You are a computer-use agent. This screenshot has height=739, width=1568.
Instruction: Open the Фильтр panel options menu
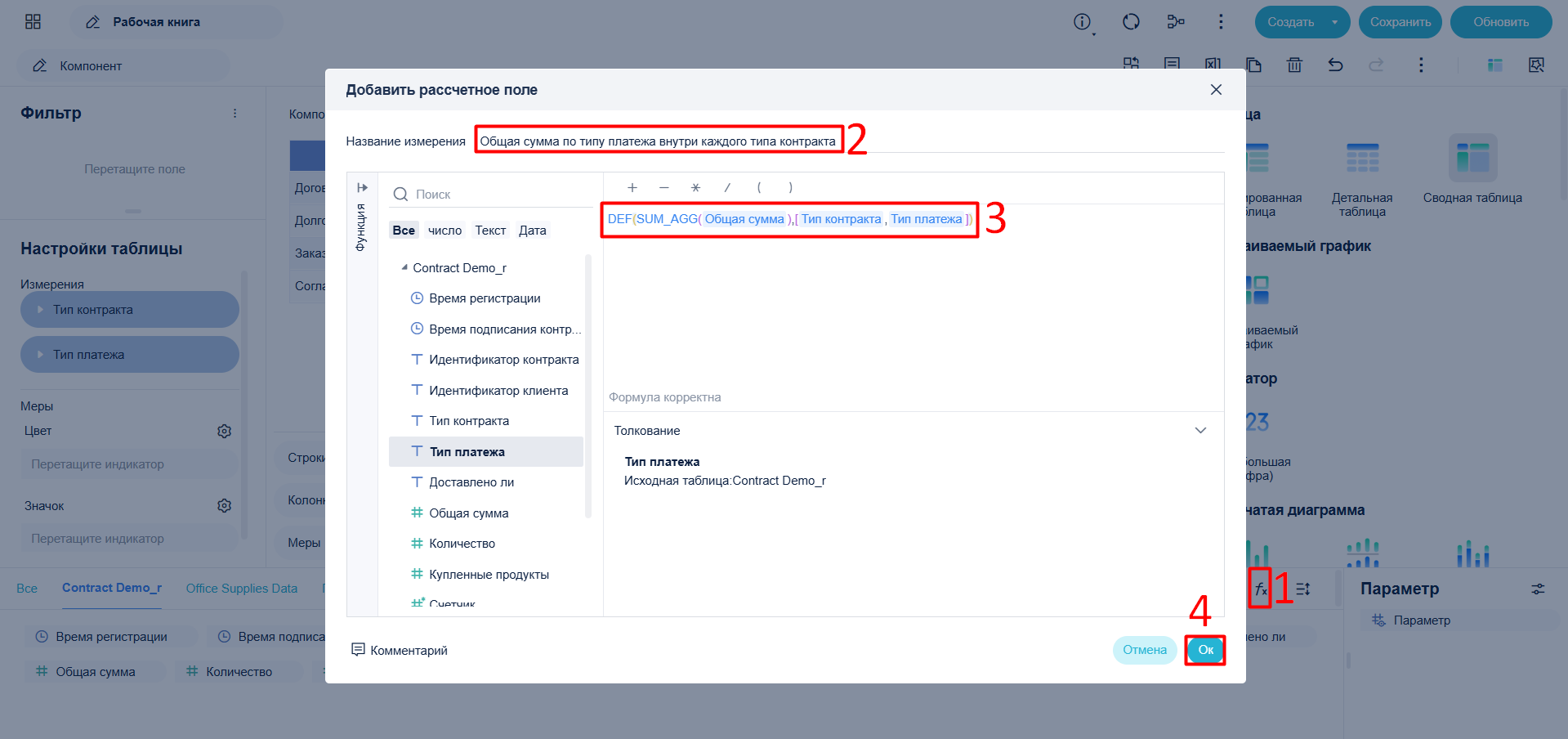point(235,114)
